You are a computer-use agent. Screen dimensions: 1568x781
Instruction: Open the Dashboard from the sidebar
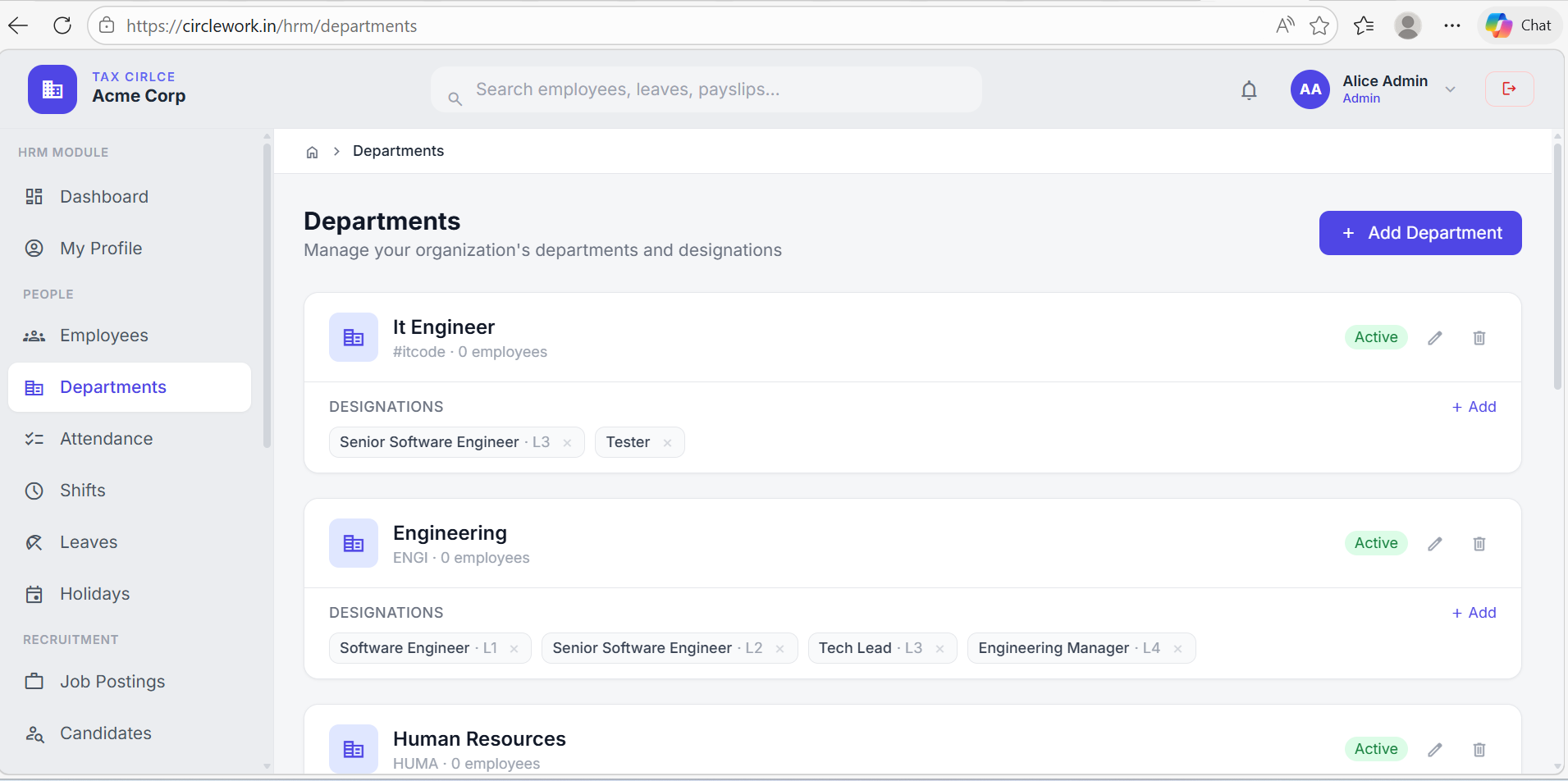click(103, 196)
